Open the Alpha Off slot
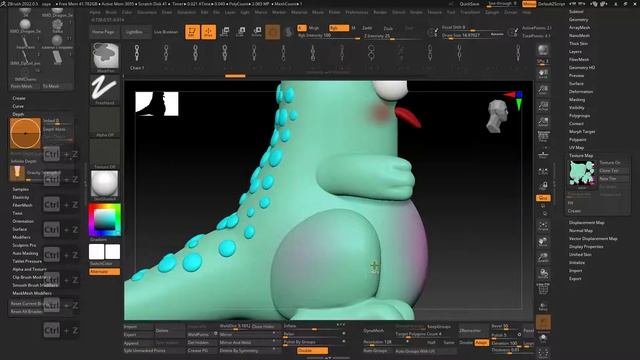The image size is (640, 360). click(x=104, y=121)
